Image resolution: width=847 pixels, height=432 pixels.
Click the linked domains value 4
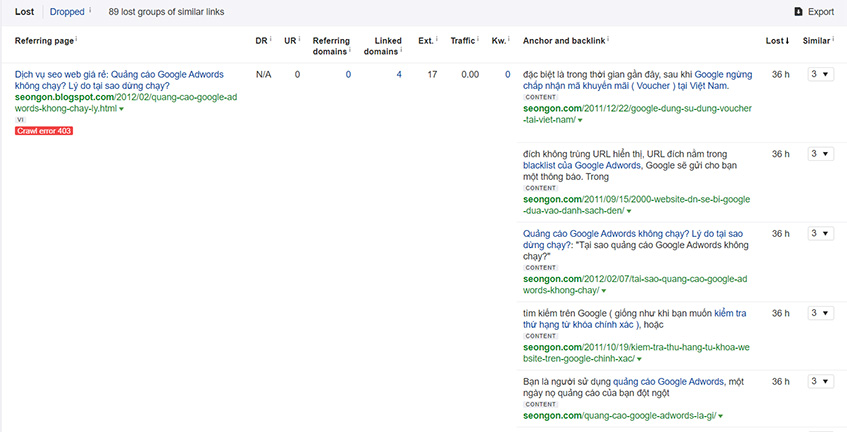click(399, 75)
